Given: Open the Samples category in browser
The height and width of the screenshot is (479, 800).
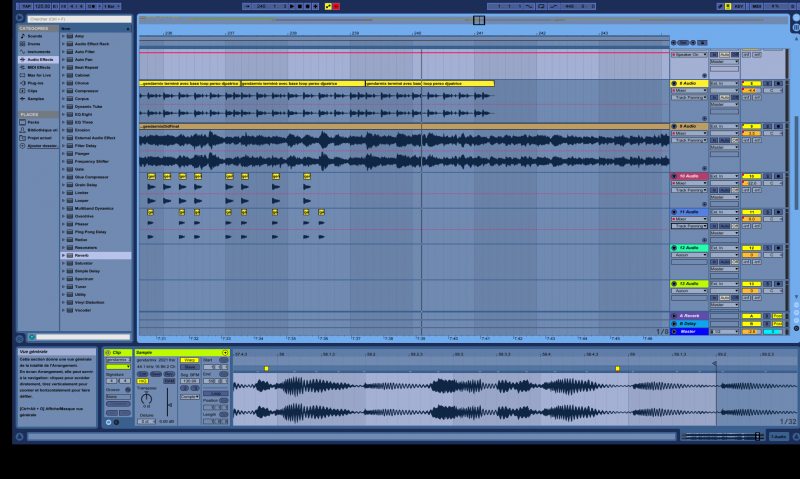Looking at the screenshot, I should point(36,98).
